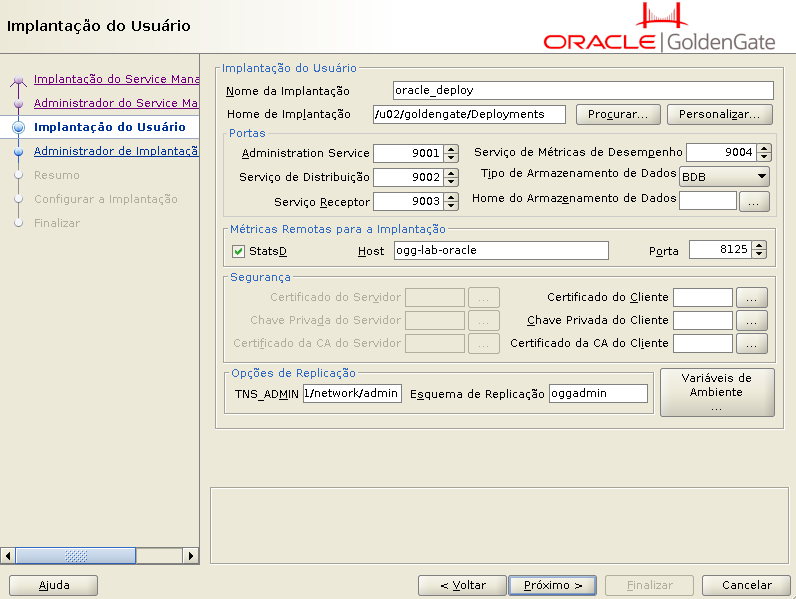Image resolution: width=796 pixels, height=599 pixels.
Task: Browse for Certificado da CA do Cliente
Action: [751, 344]
